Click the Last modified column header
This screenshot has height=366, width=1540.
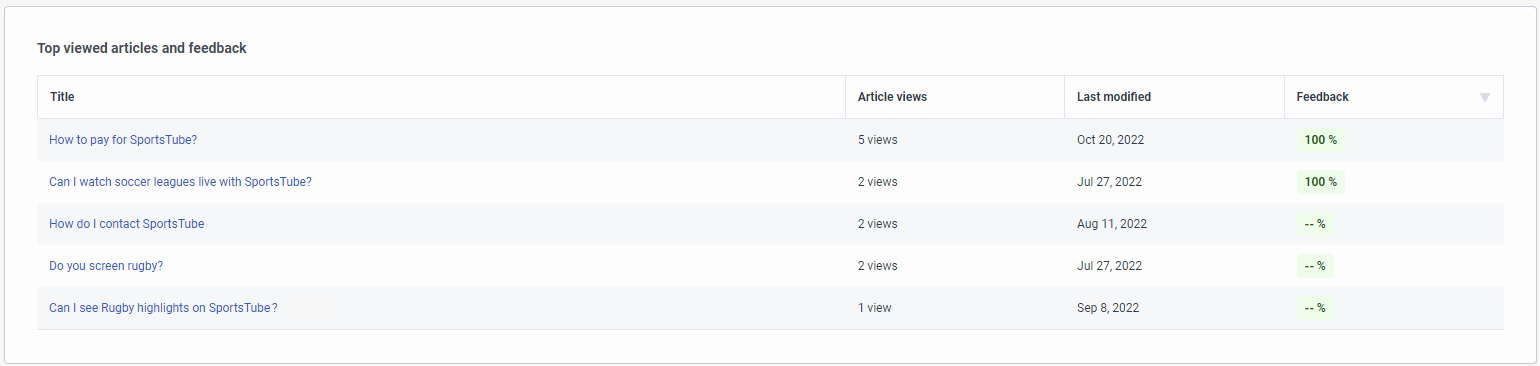(1114, 97)
